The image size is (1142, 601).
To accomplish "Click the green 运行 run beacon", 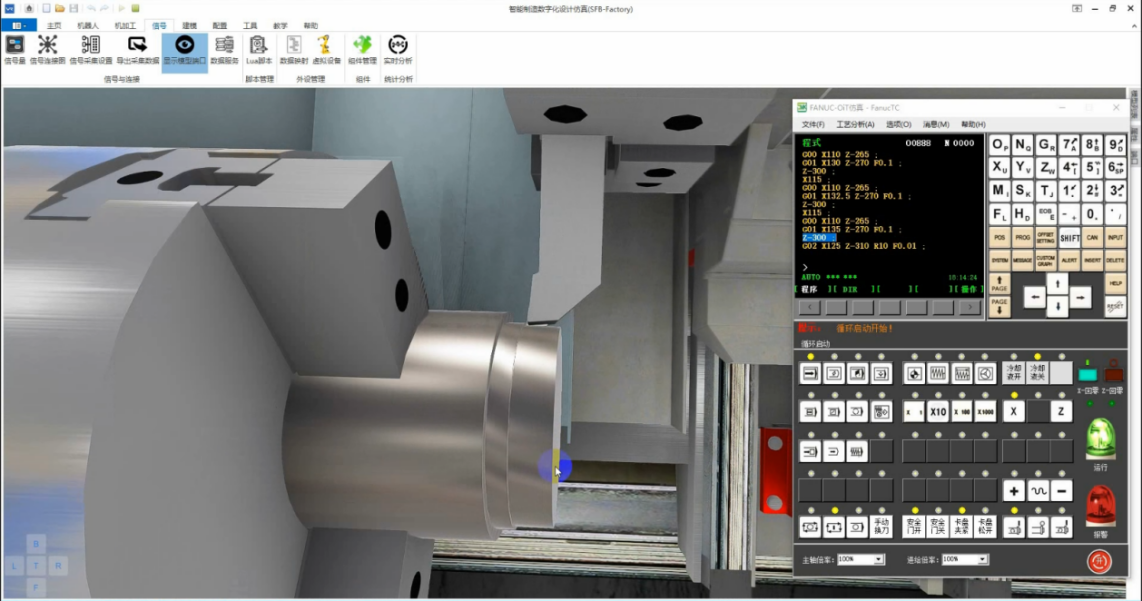I will (1100, 439).
